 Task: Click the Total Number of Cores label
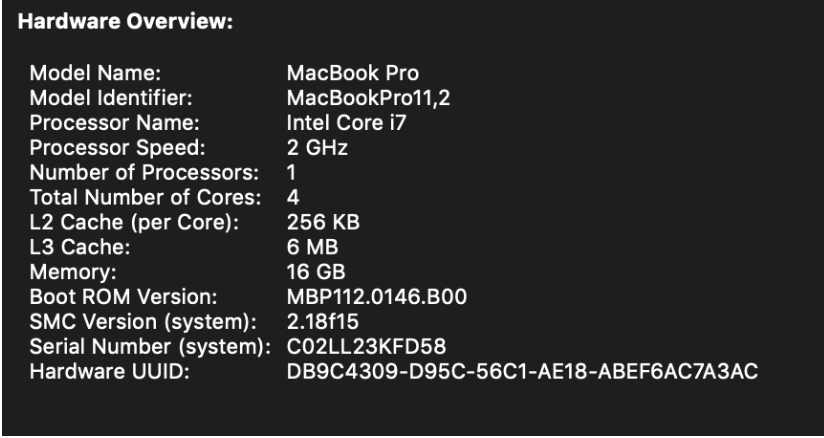coord(145,197)
